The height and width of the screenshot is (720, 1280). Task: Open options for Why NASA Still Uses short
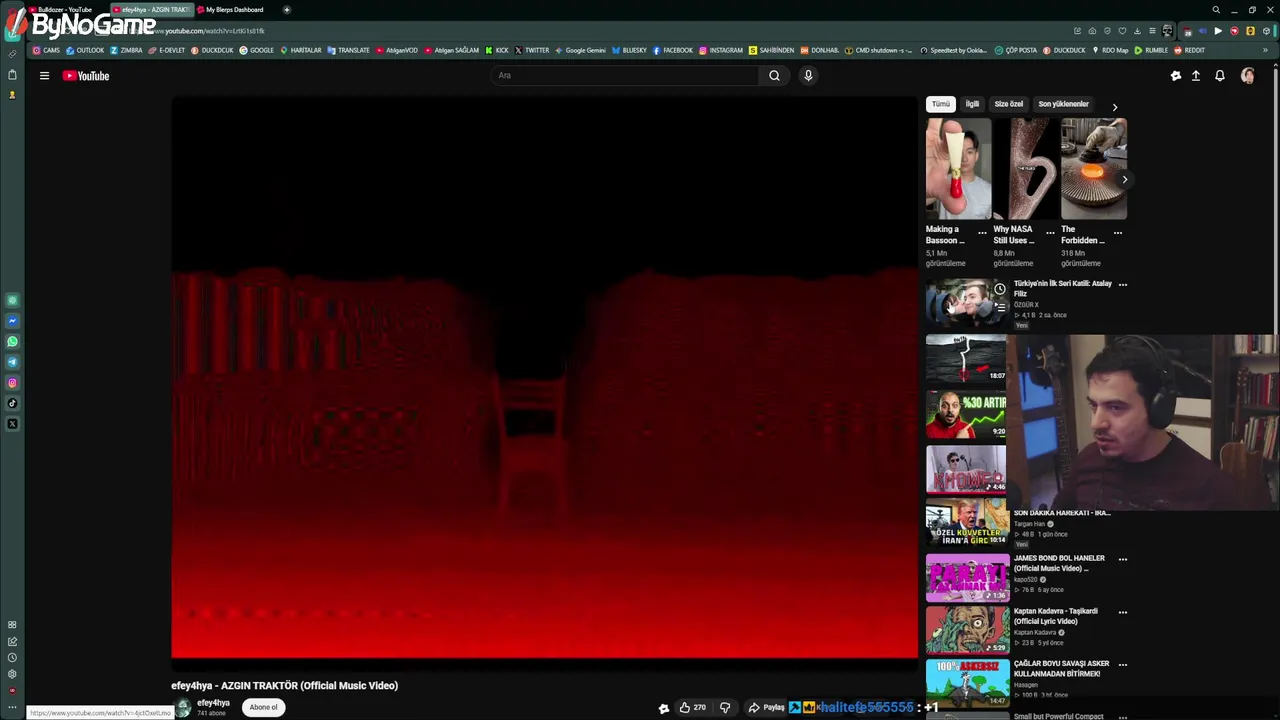[x=1050, y=233]
